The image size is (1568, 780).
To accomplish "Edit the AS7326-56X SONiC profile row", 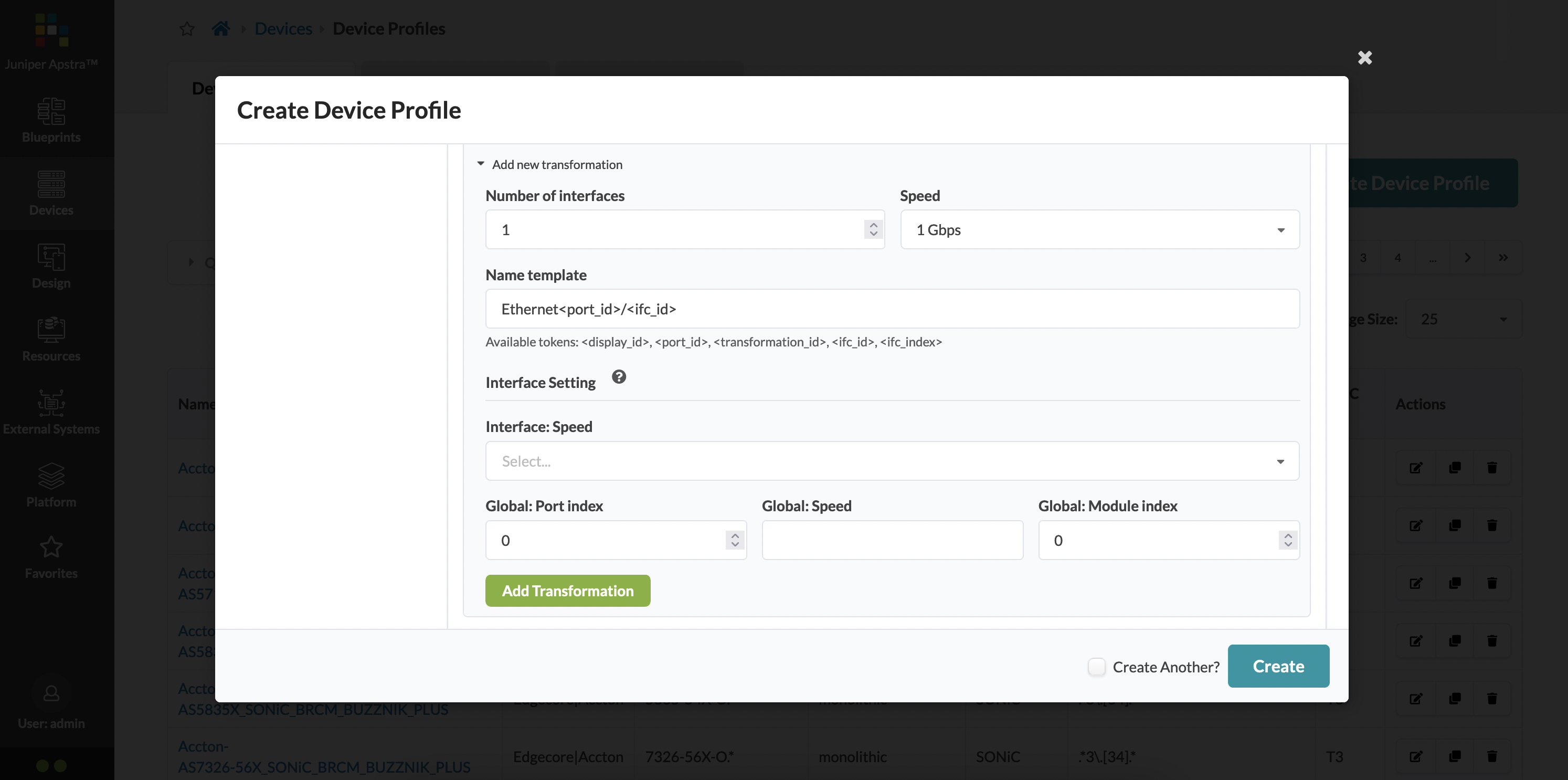I will point(1416,756).
